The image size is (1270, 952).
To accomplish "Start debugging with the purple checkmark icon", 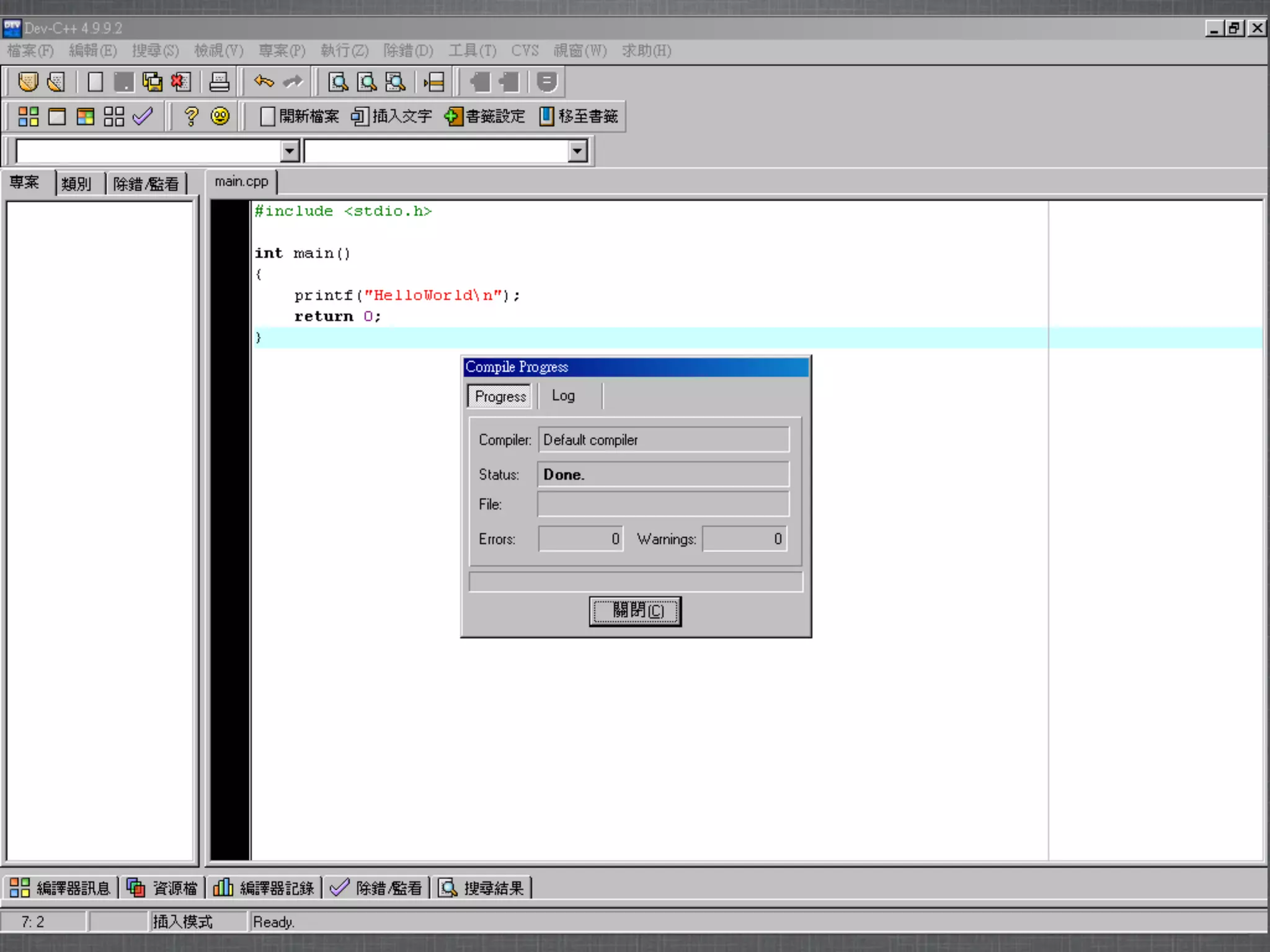I will tap(143, 117).
